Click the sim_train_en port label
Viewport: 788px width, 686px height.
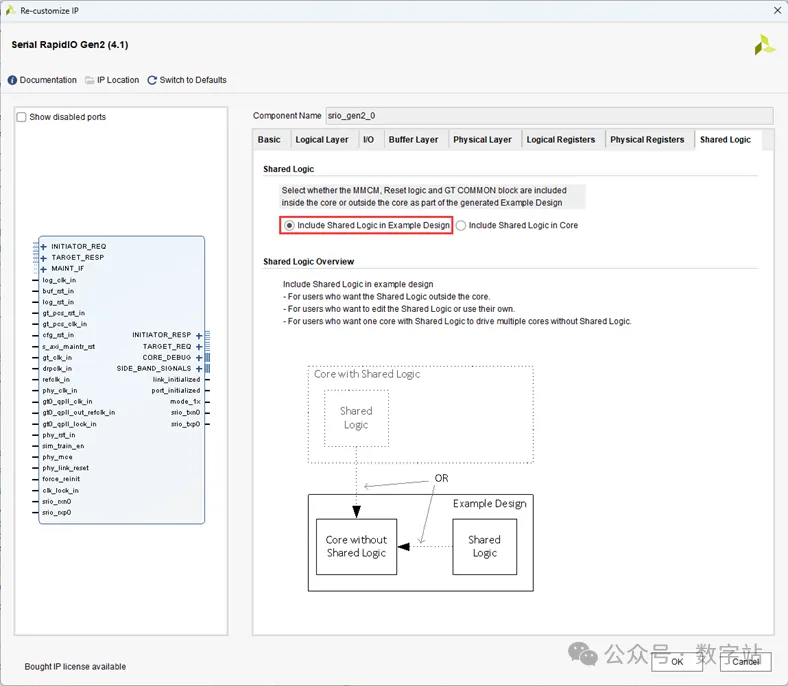point(63,446)
